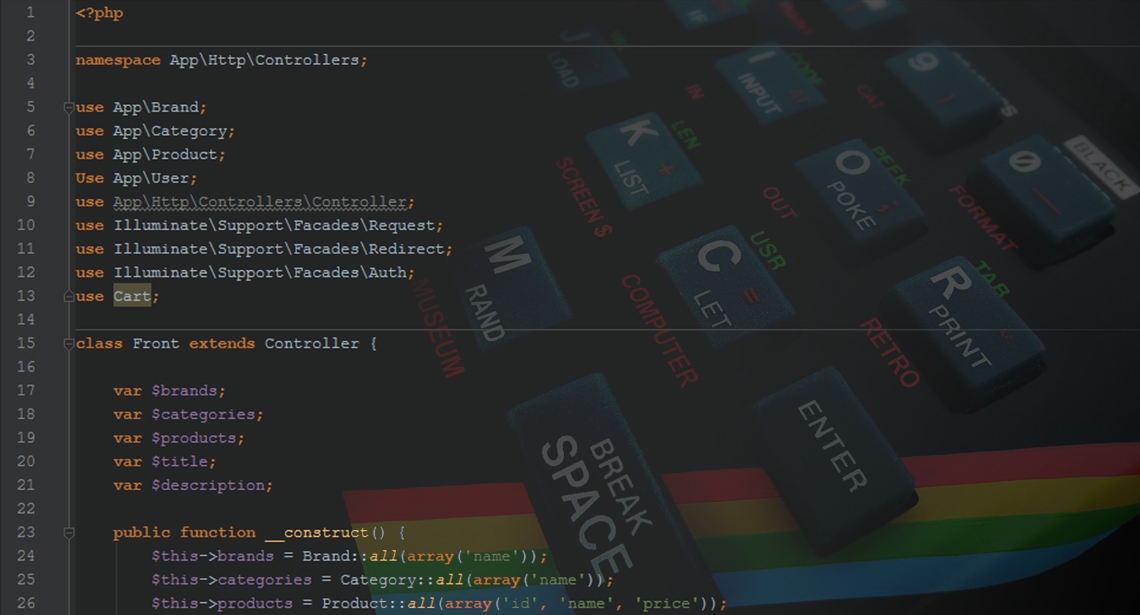
Task: Click the highlighted Cart import
Action: (x=132, y=296)
